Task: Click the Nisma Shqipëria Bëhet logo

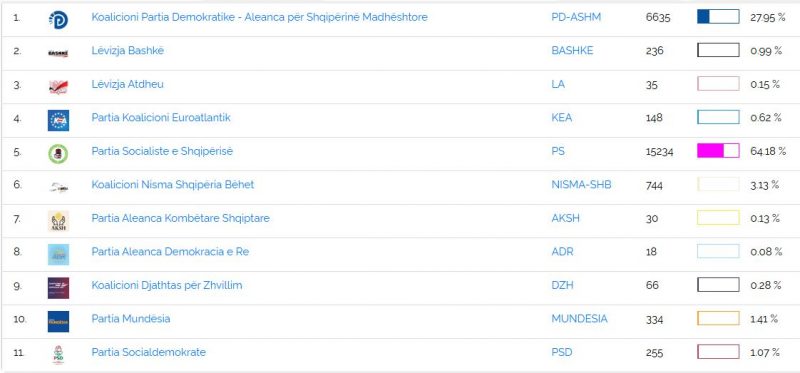Action: [58, 188]
